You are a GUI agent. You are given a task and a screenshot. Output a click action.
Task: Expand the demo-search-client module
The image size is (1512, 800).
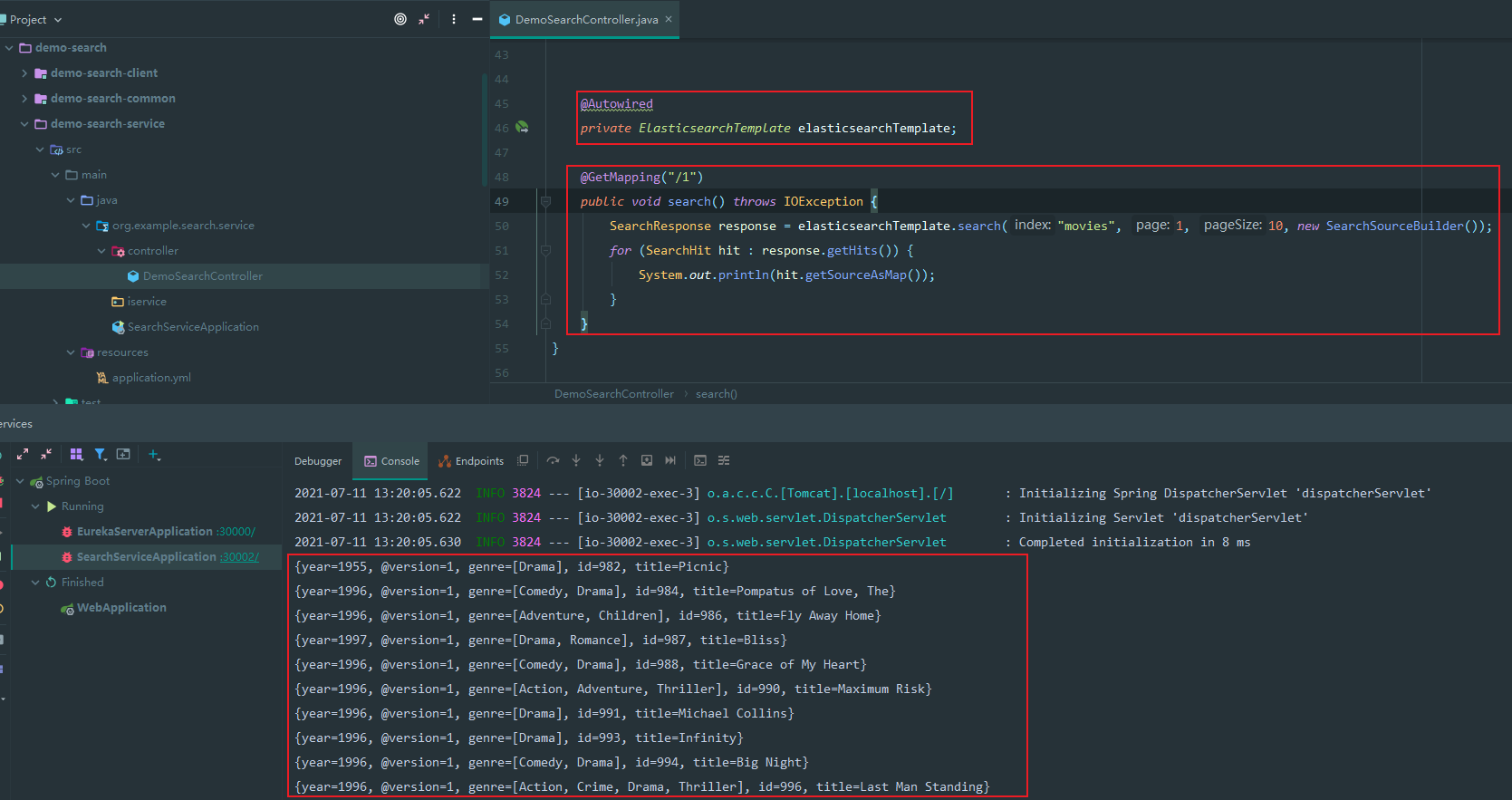pyautogui.click(x=24, y=73)
